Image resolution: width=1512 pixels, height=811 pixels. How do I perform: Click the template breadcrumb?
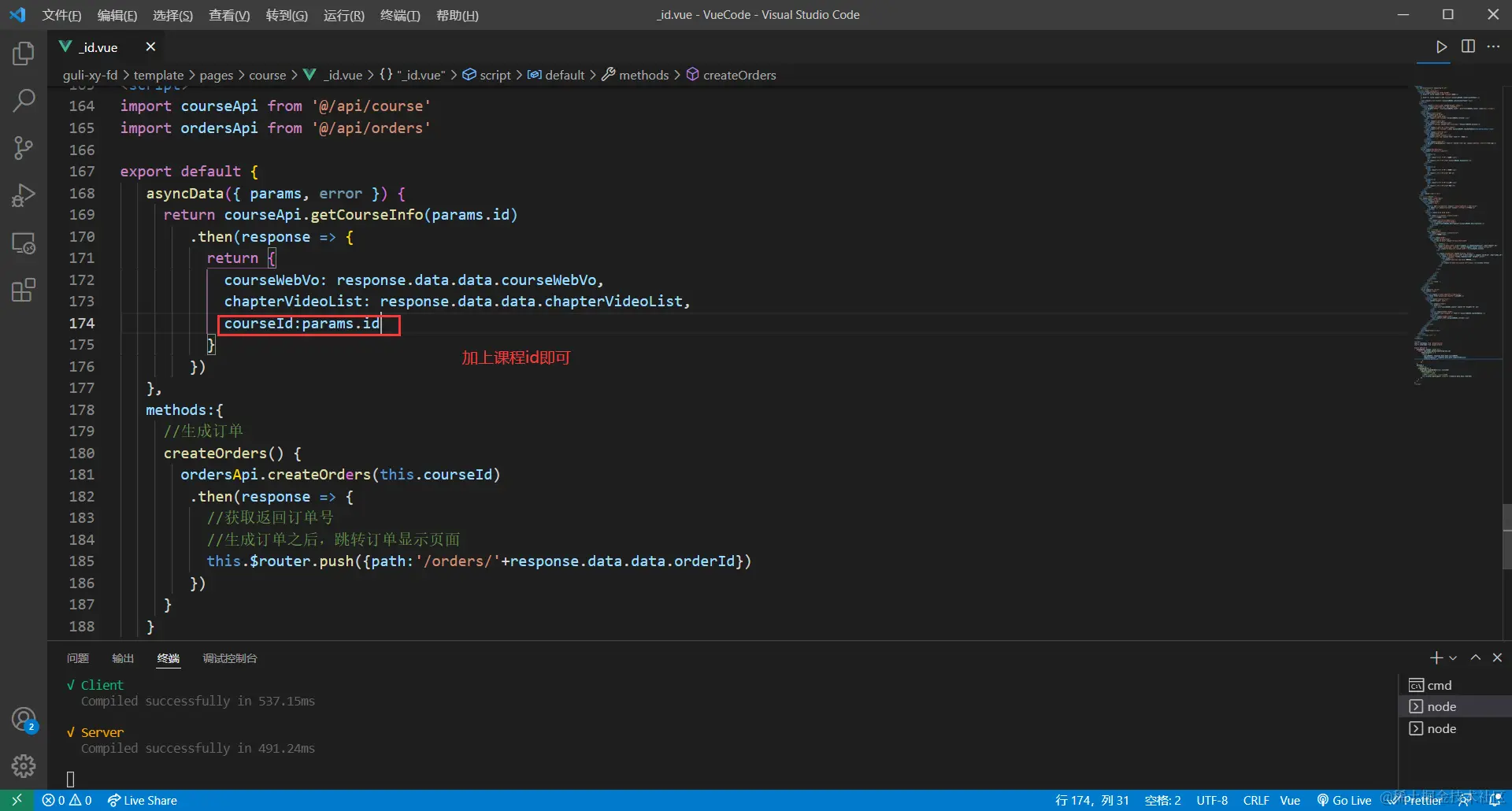158,75
